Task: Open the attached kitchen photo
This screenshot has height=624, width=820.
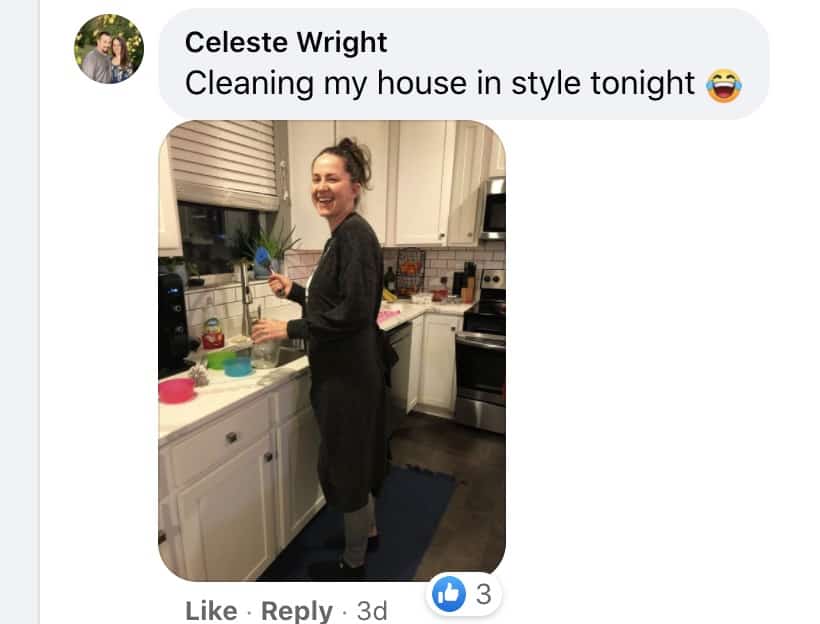Action: 332,350
